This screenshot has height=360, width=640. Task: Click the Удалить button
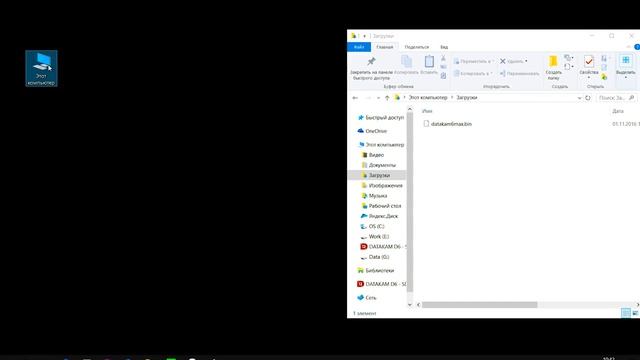512,61
